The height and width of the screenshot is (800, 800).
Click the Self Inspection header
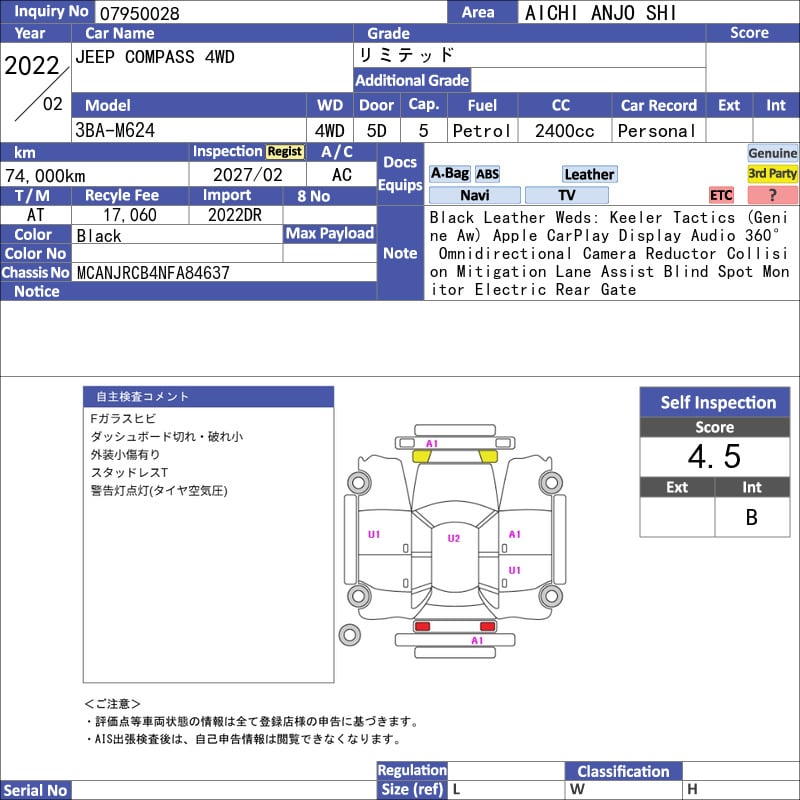[718, 403]
